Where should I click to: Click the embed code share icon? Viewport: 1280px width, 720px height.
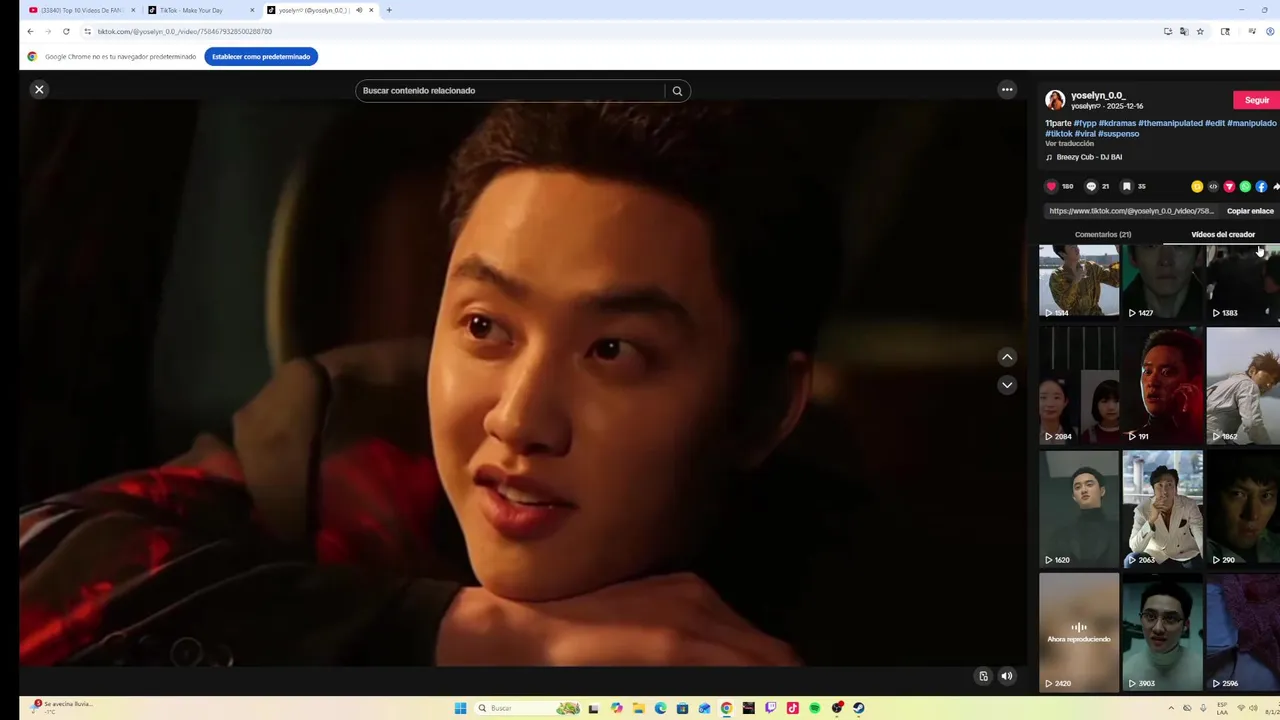(1213, 186)
